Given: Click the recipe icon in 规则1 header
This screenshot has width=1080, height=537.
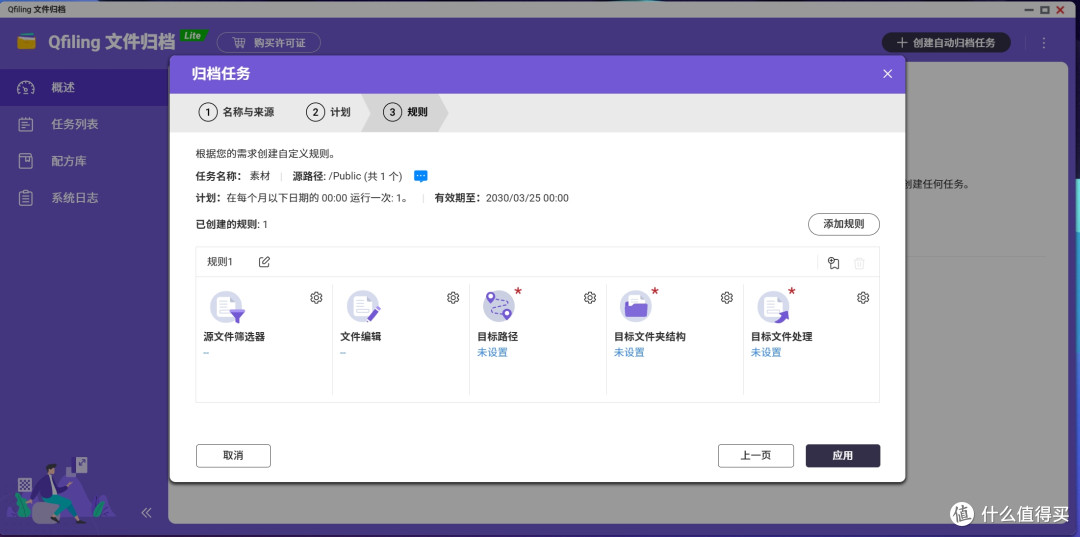Looking at the screenshot, I should 834,262.
